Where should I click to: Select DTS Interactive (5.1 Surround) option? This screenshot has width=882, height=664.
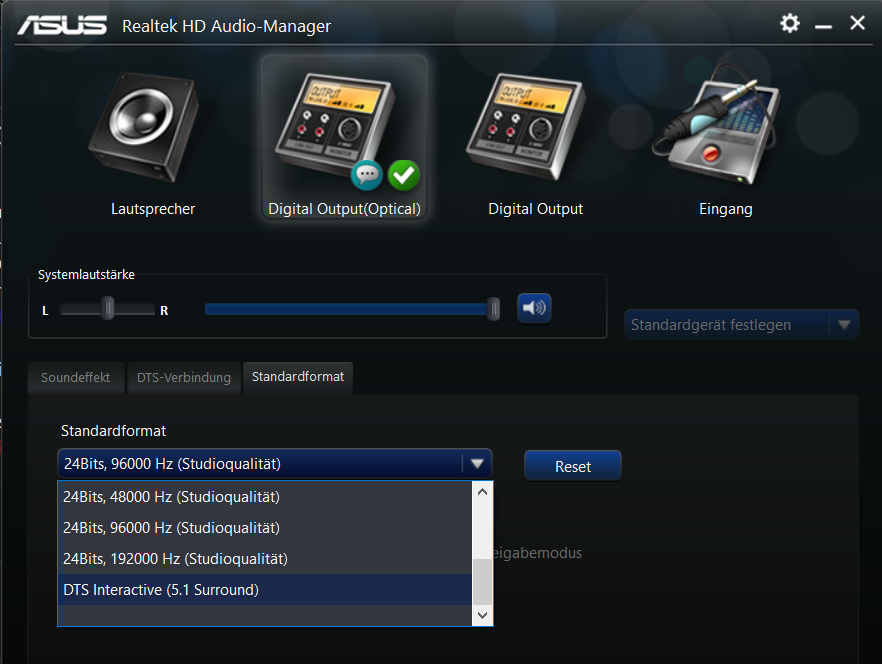pyautogui.click(x=264, y=590)
